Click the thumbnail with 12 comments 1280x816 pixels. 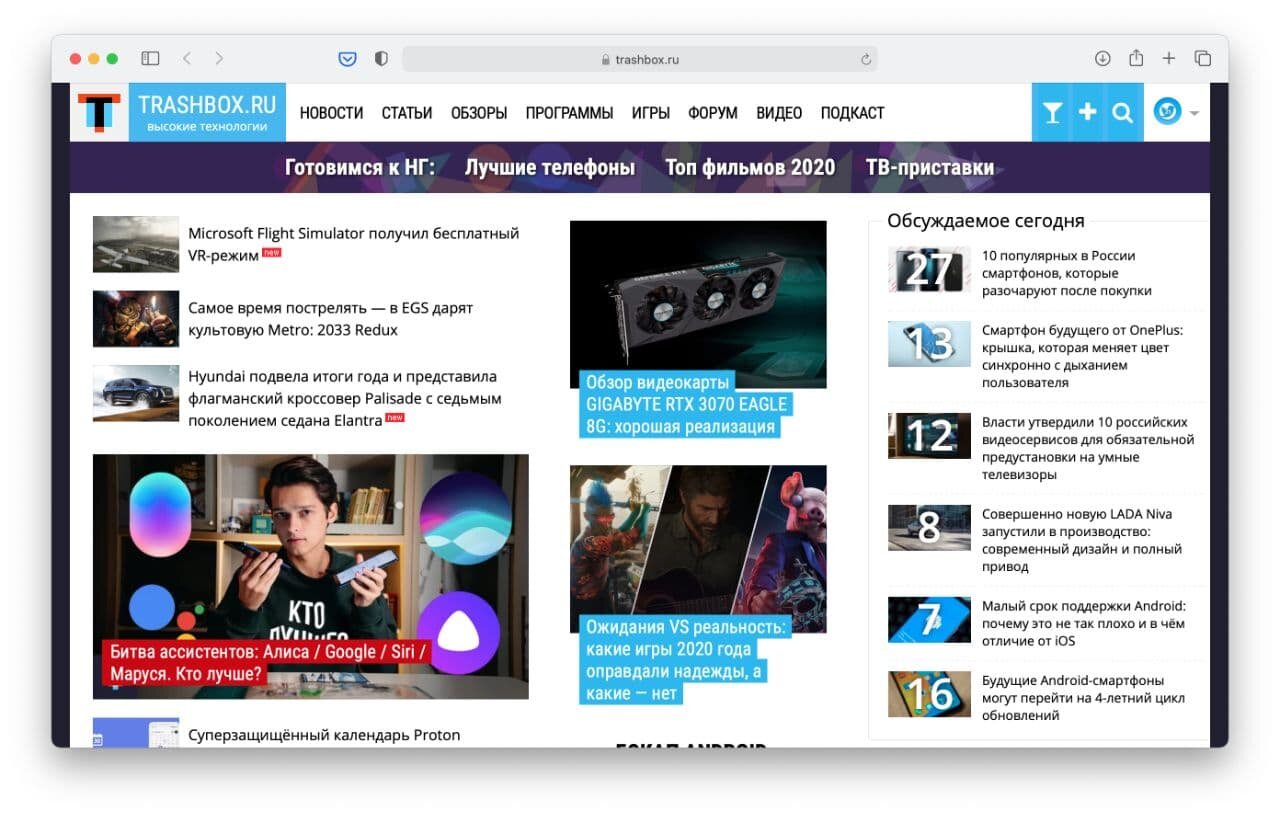coord(929,436)
